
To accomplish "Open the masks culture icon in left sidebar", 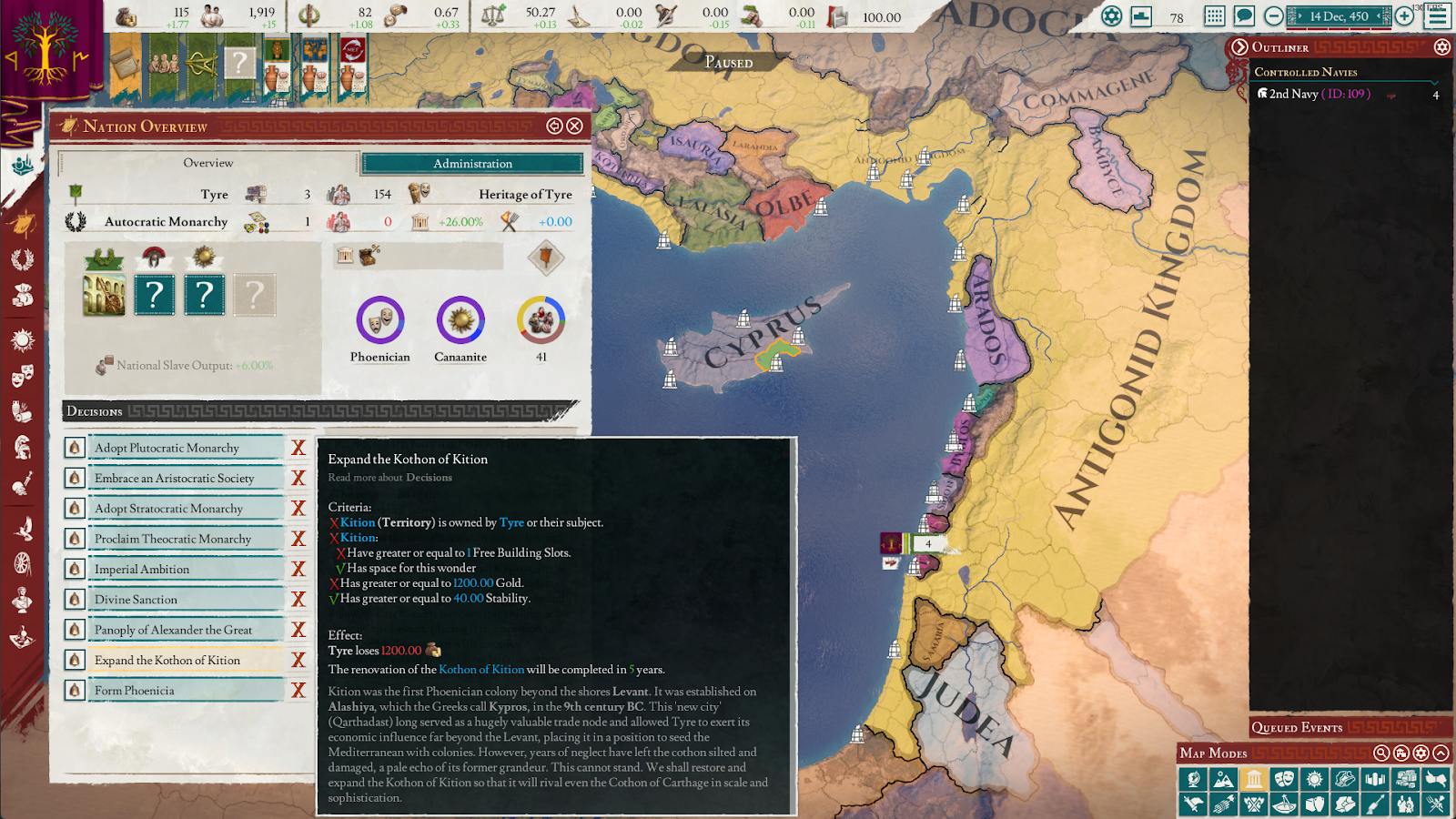I will [x=22, y=375].
